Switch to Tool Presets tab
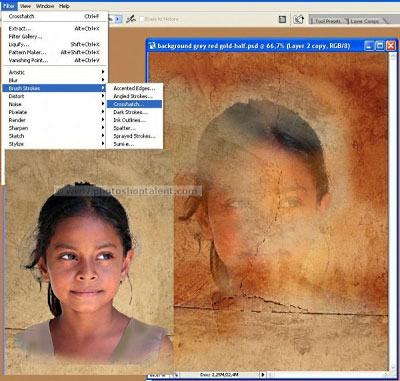Viewport: 400px width, 381px height. (x=328, y=21)
